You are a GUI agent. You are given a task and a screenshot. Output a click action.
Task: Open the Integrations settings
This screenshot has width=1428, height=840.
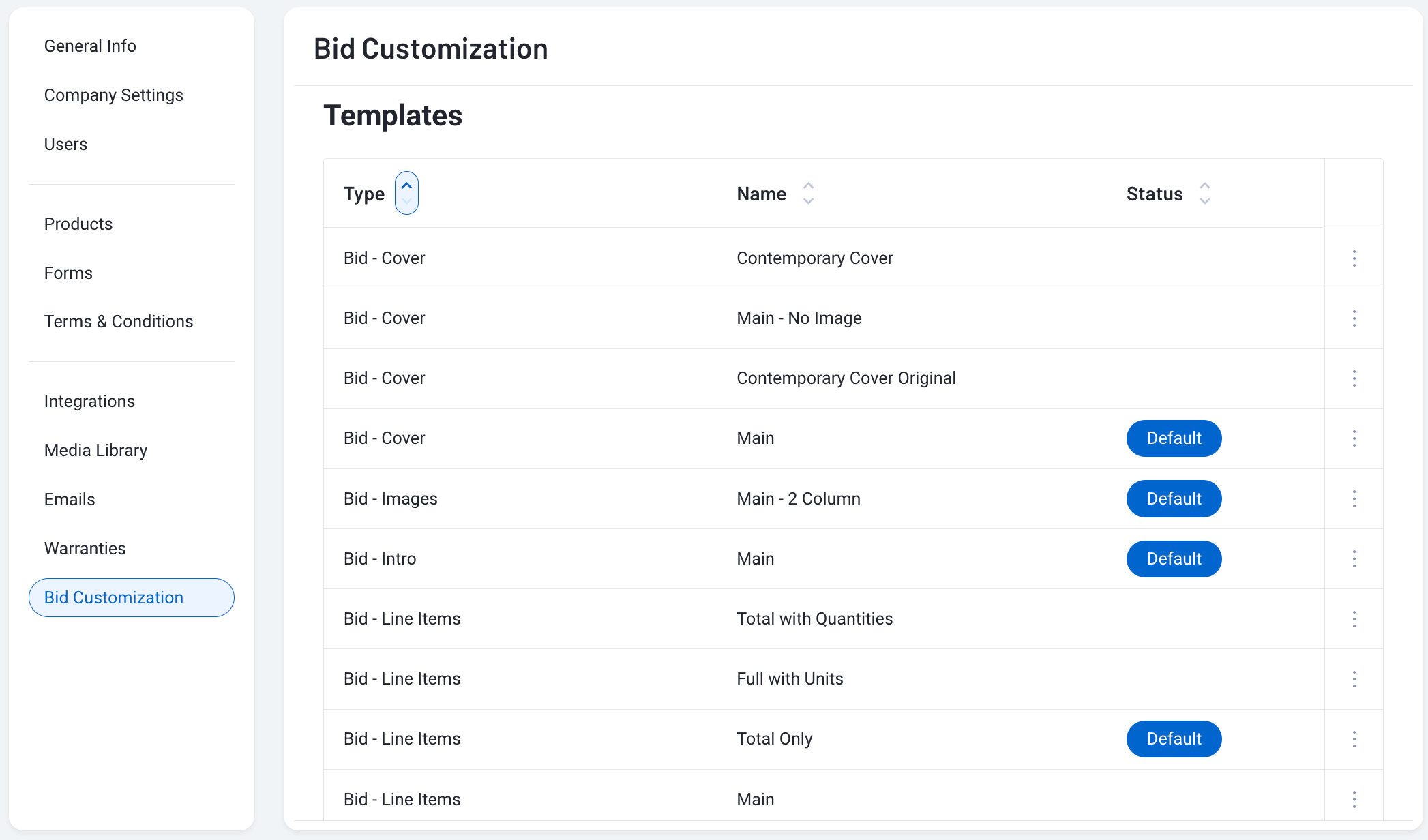click(89, 401)
